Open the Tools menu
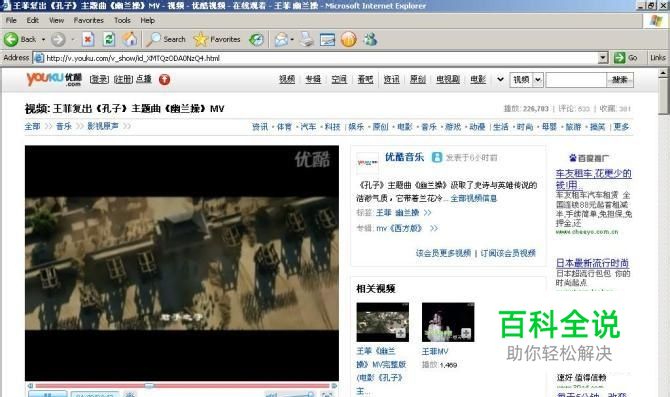Image resolution: width=670 pixels, height=397 pixels. 122,20
